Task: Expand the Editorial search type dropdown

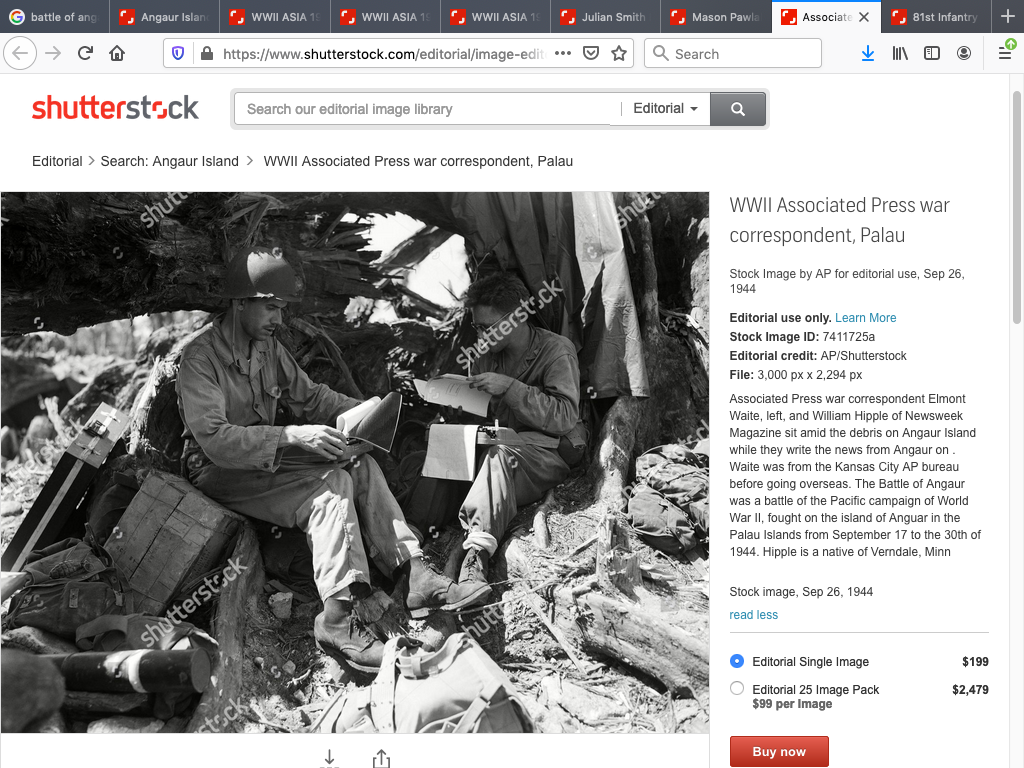Action: pyautogui.click(x=665, y=109)
